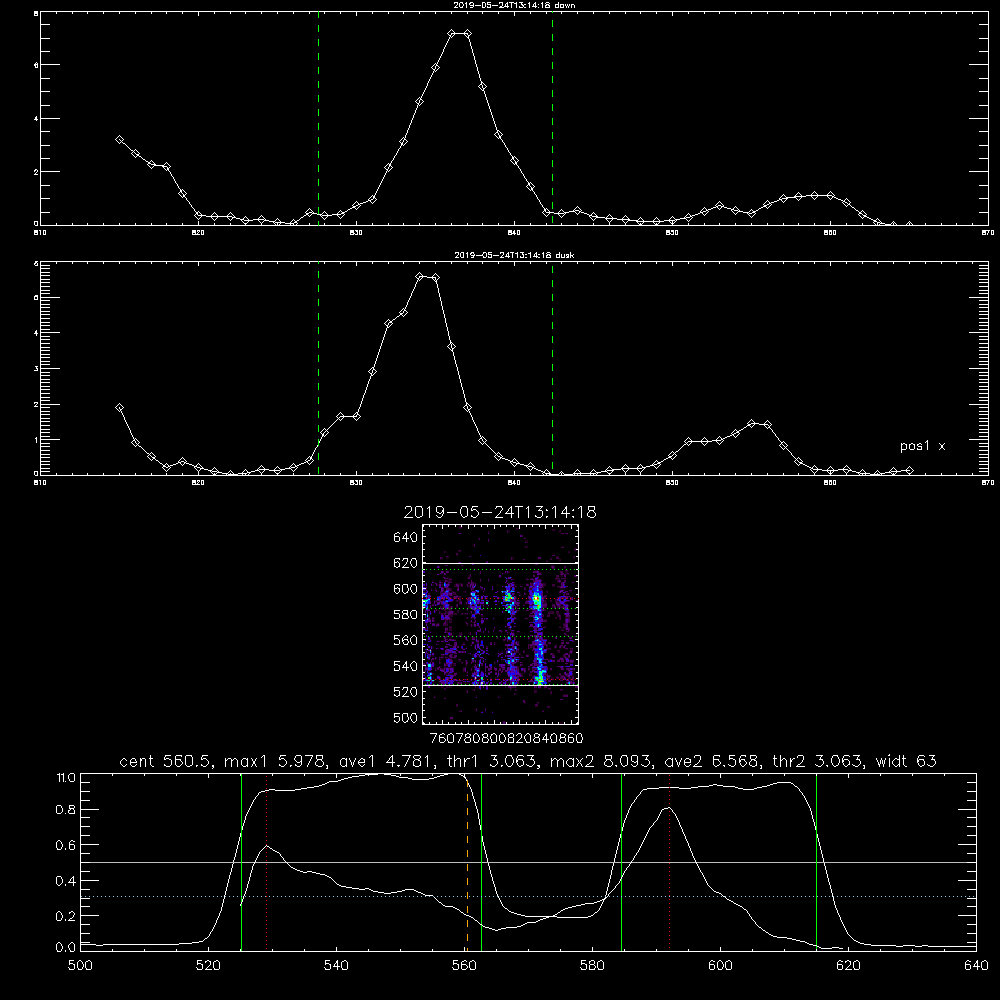
Task: Click the '0.2' y-axis label of bottom plot
Action: click(x=65, y=916)
